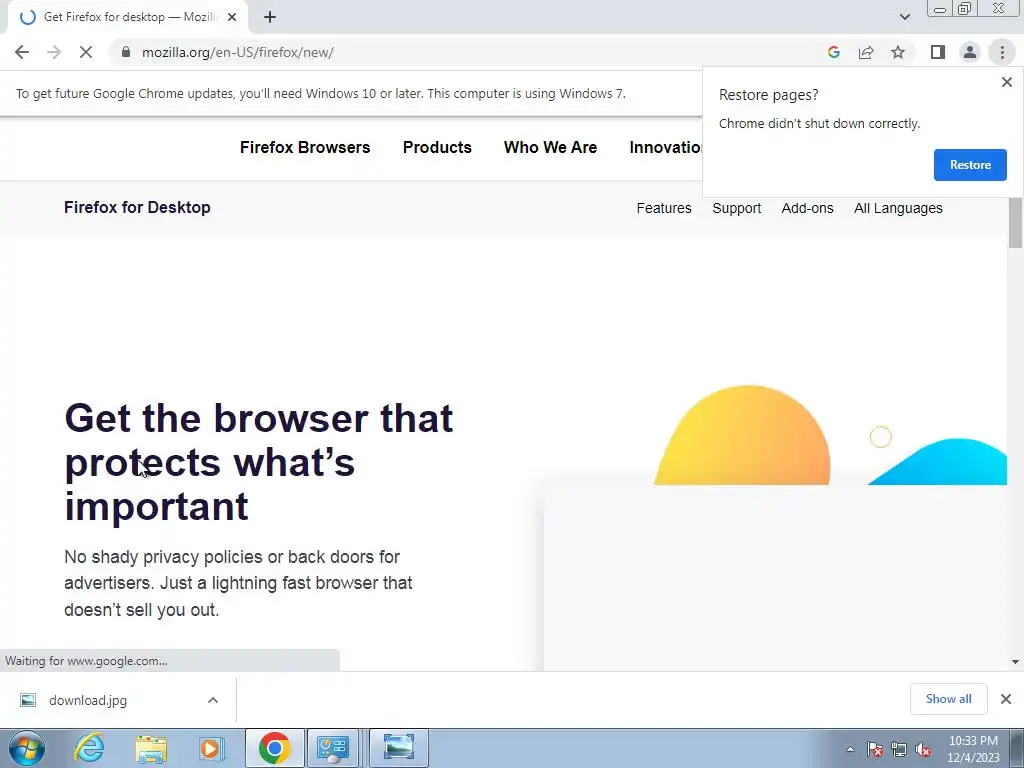Open the Google search side panel icon

point(833,52)
